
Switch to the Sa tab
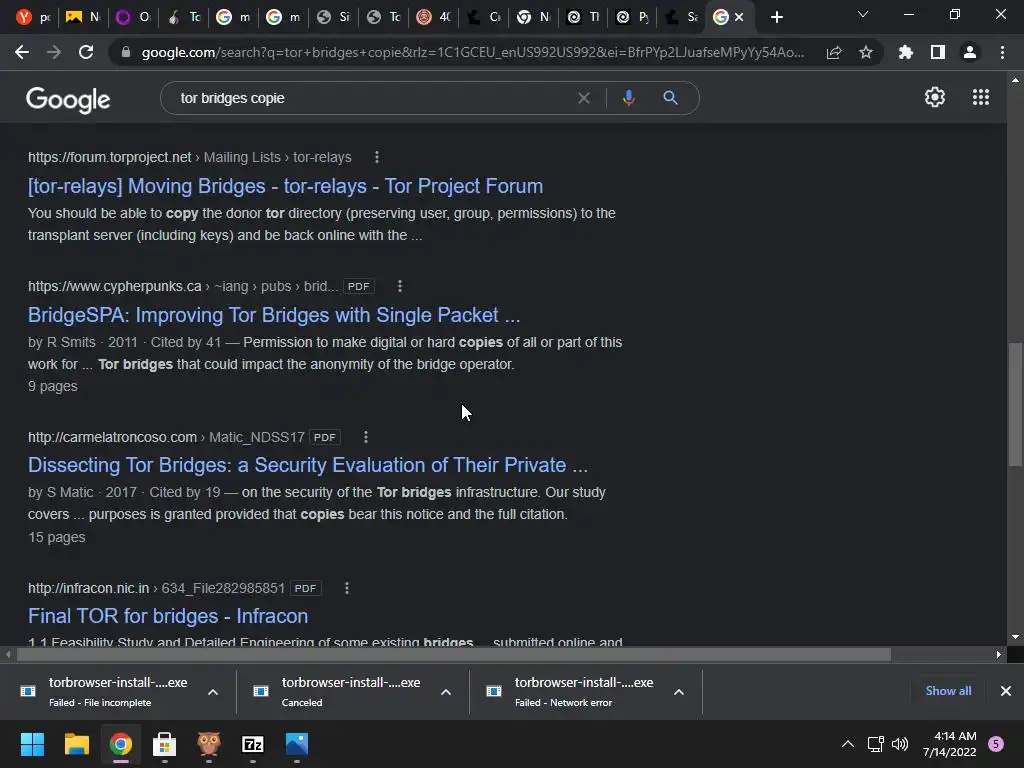(680, 18)
